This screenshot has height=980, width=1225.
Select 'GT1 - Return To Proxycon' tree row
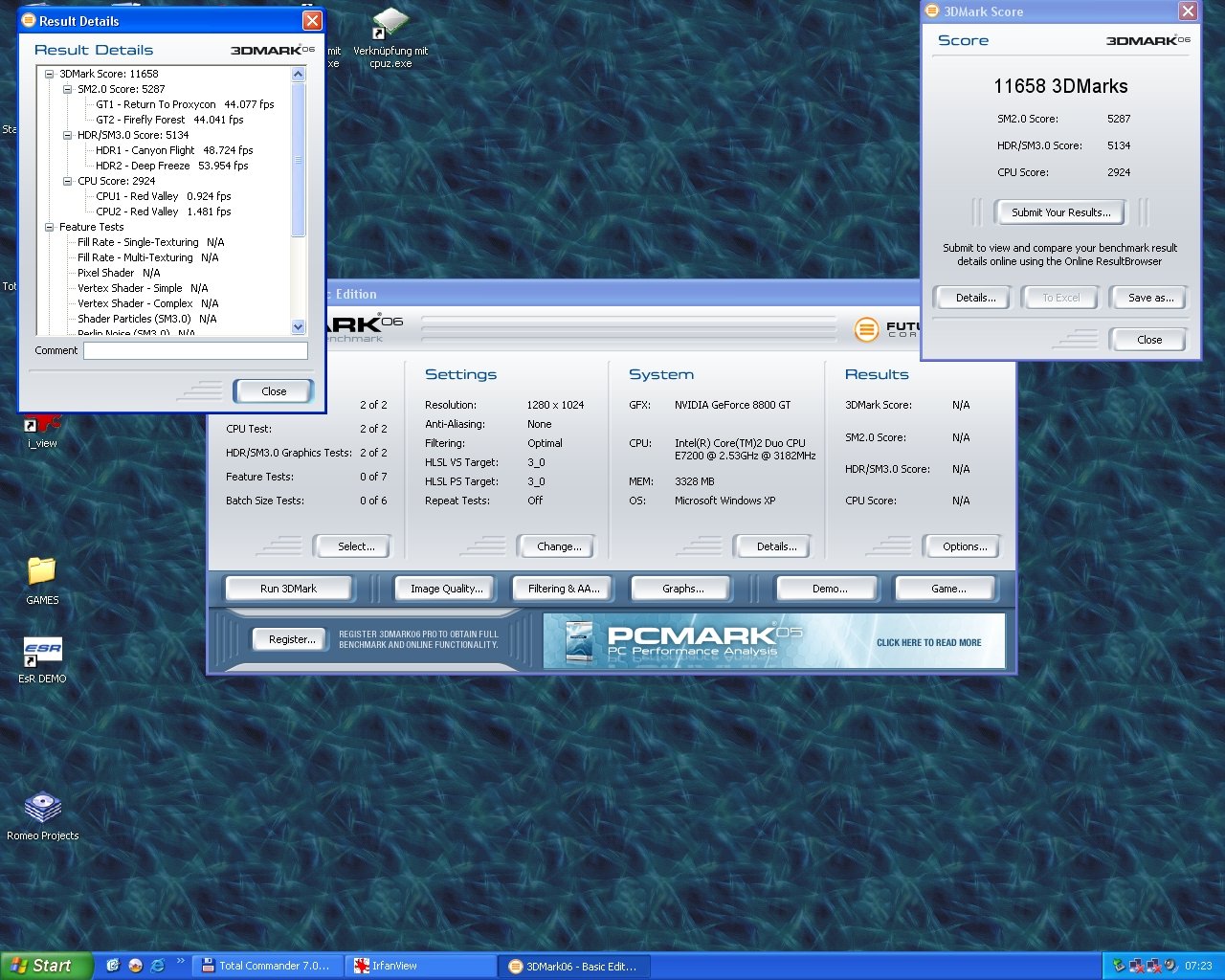[185, 104]
